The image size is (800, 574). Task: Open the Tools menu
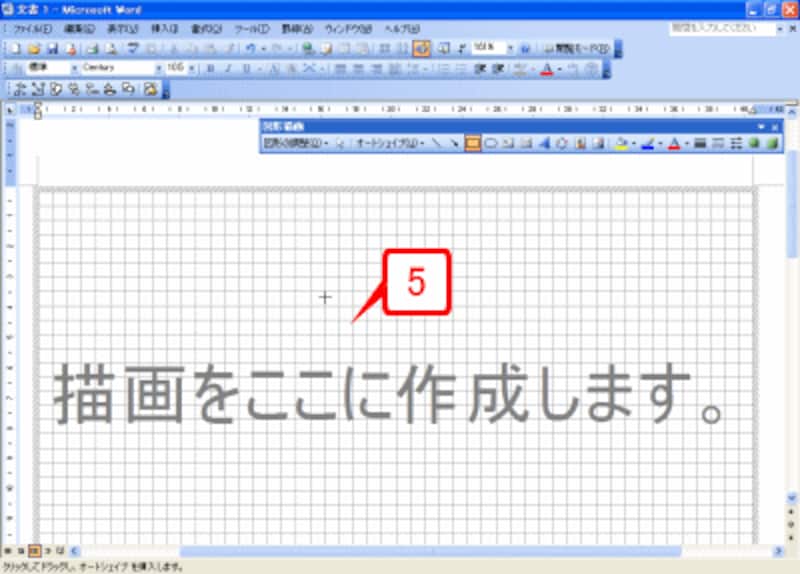(252, 29)
